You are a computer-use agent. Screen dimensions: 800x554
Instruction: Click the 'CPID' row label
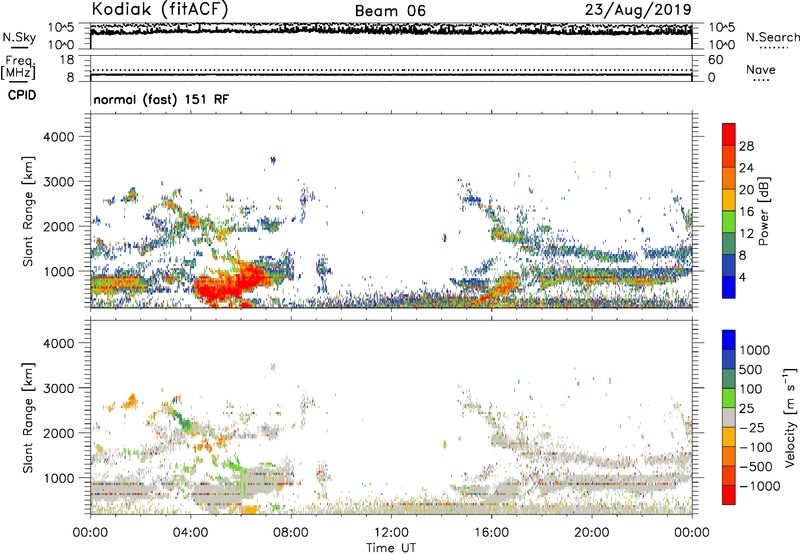click(x=22, y=95)
